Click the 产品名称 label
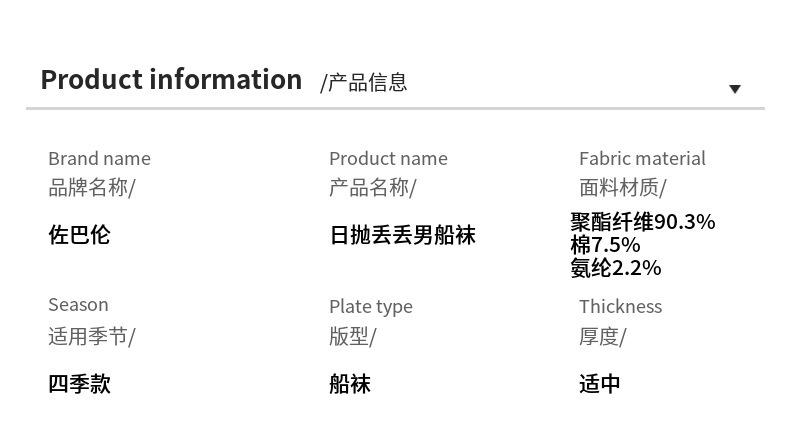 coord(372,187)
